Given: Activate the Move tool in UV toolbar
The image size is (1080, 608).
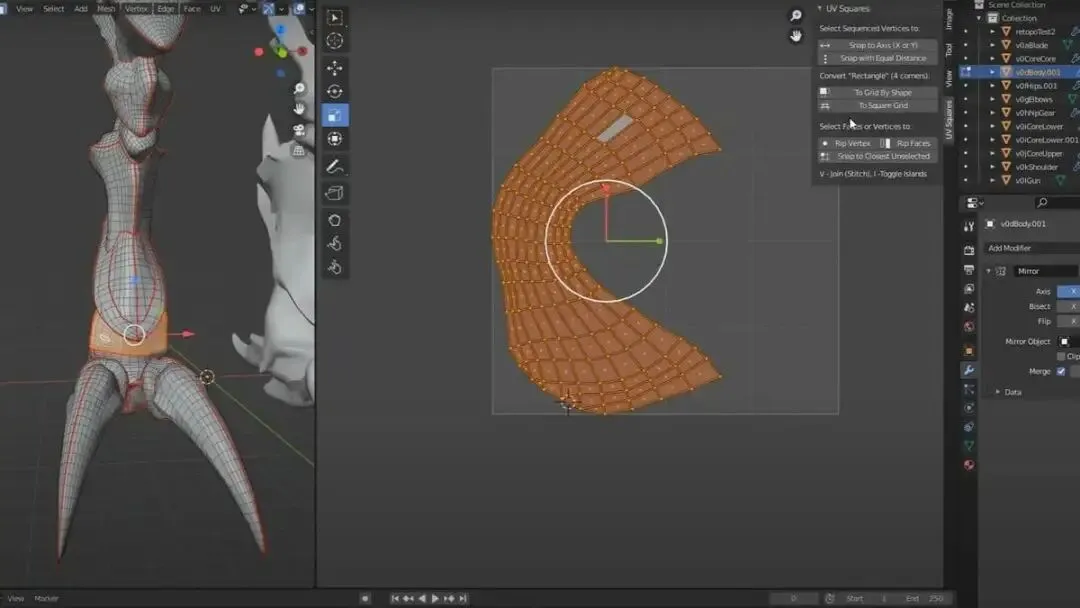Looking at the screenshot, I should (x=335, y=68).
